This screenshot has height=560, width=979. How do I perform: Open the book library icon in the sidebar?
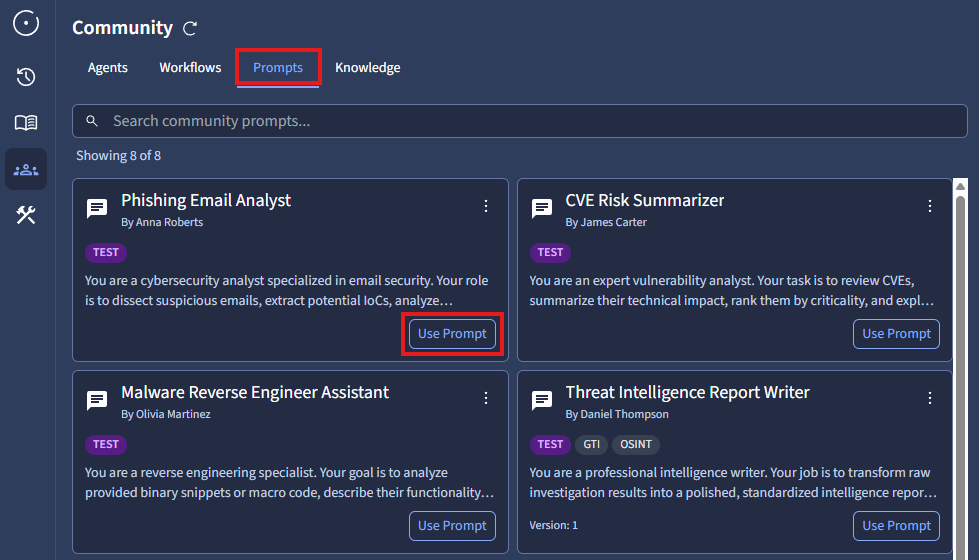26,123
